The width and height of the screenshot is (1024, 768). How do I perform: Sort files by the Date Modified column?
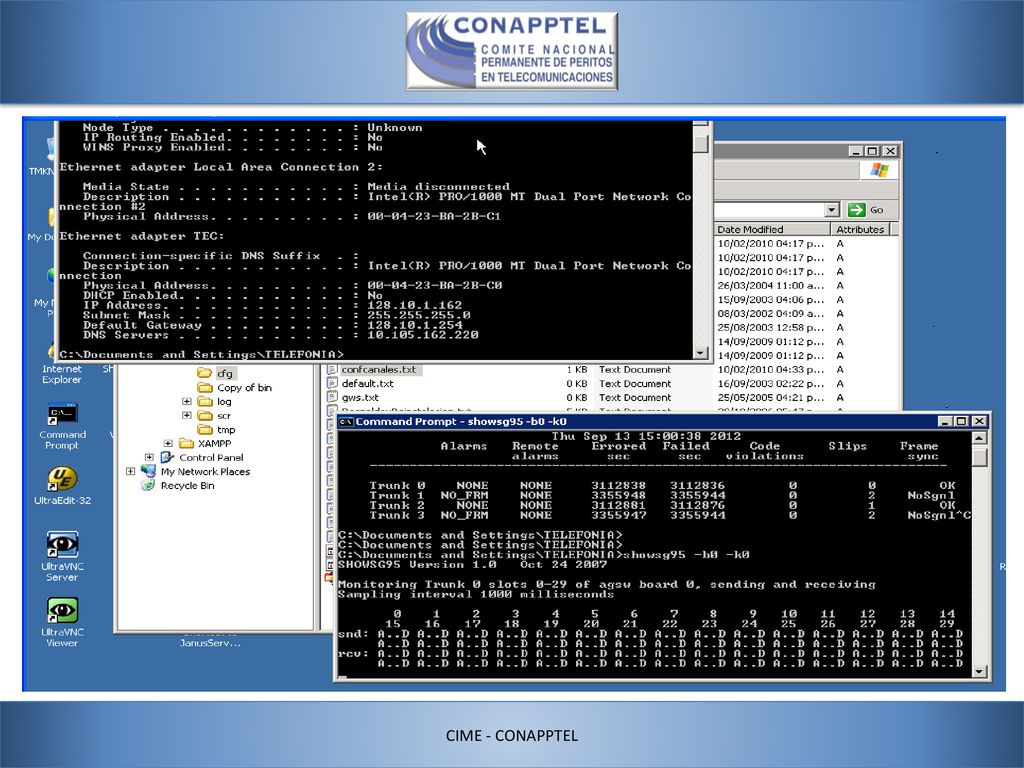(x=772, y=229)
